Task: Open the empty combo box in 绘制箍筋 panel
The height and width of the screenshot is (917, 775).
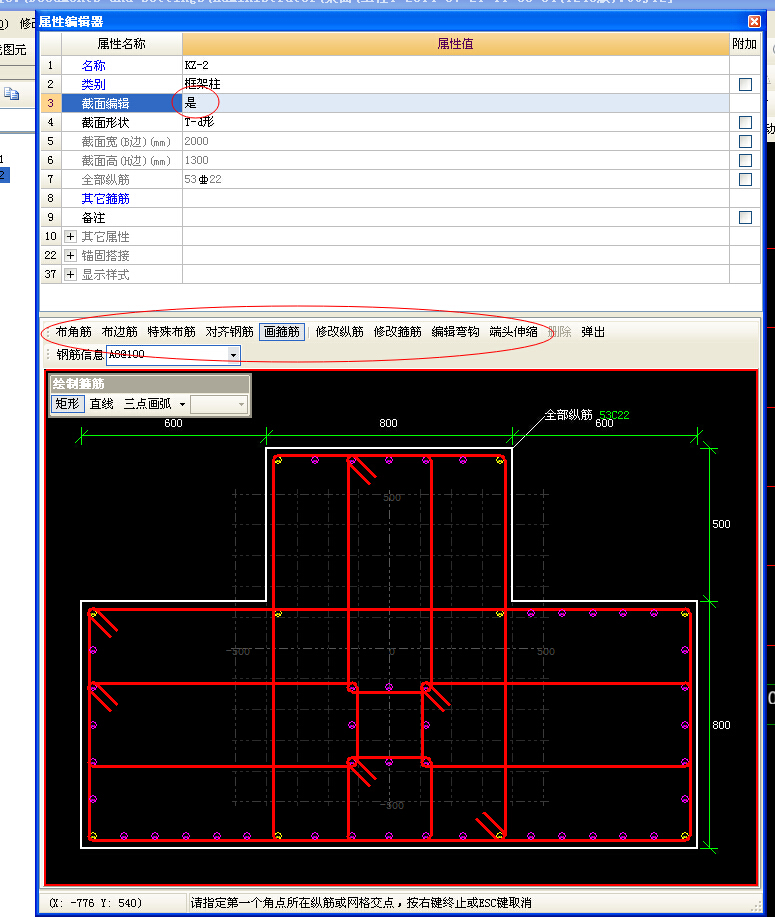Action: pos(219,404)
